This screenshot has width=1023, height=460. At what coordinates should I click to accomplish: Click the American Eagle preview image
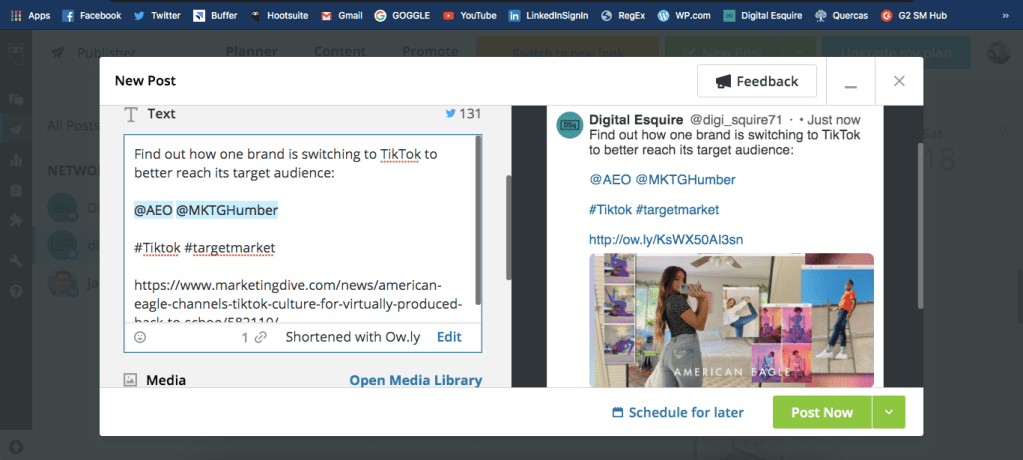731,320
